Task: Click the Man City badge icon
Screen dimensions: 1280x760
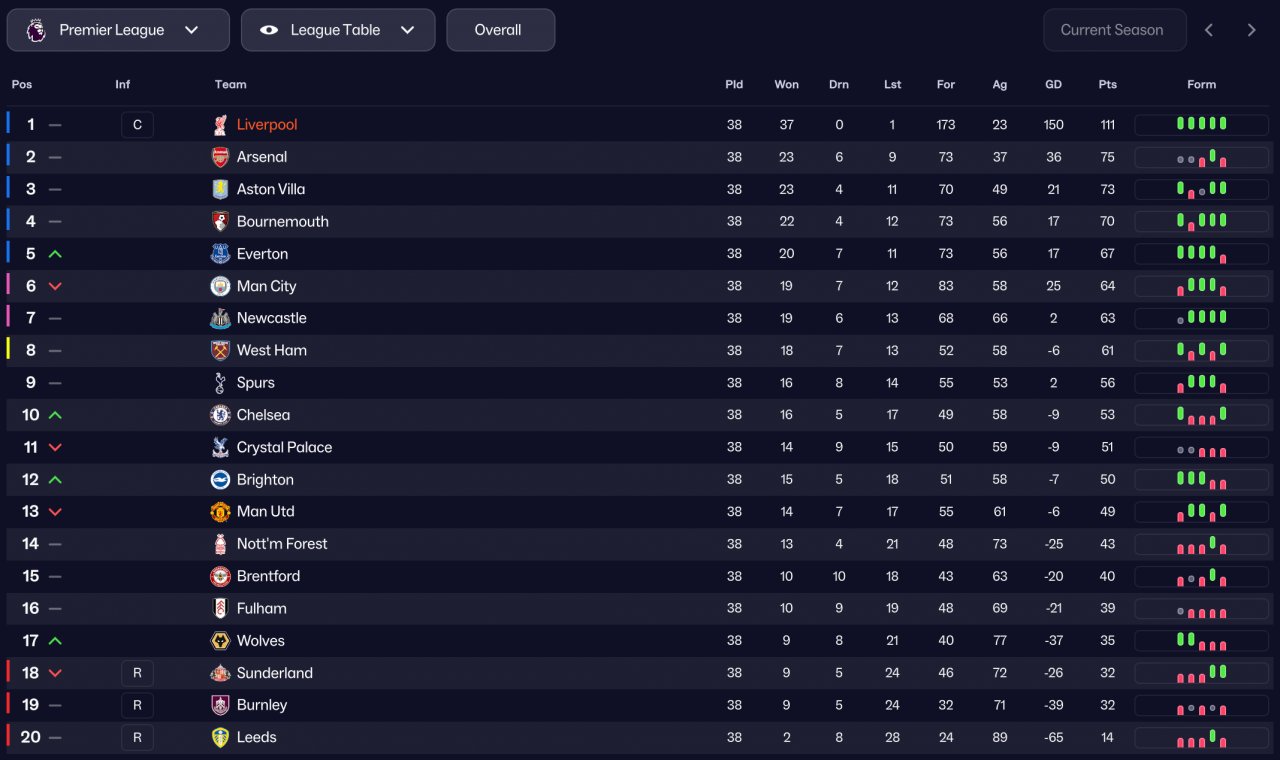Action: 220,286
